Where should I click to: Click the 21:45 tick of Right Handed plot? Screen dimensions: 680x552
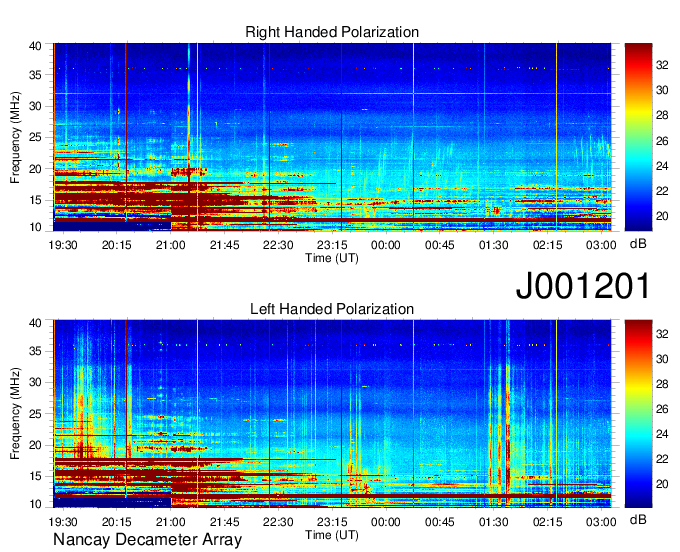[224, 245]
